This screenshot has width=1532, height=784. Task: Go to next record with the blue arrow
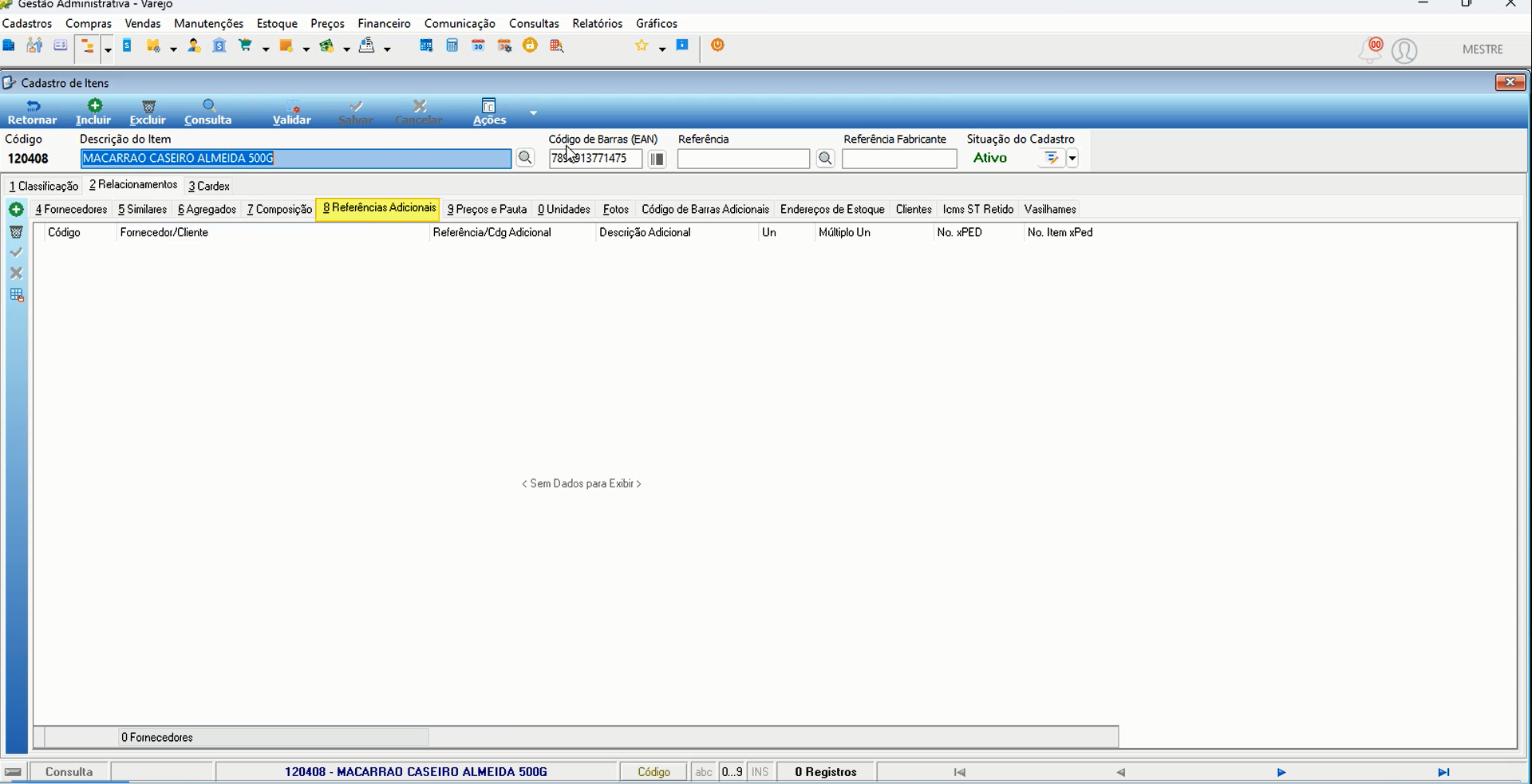(x=1281, y=772)
